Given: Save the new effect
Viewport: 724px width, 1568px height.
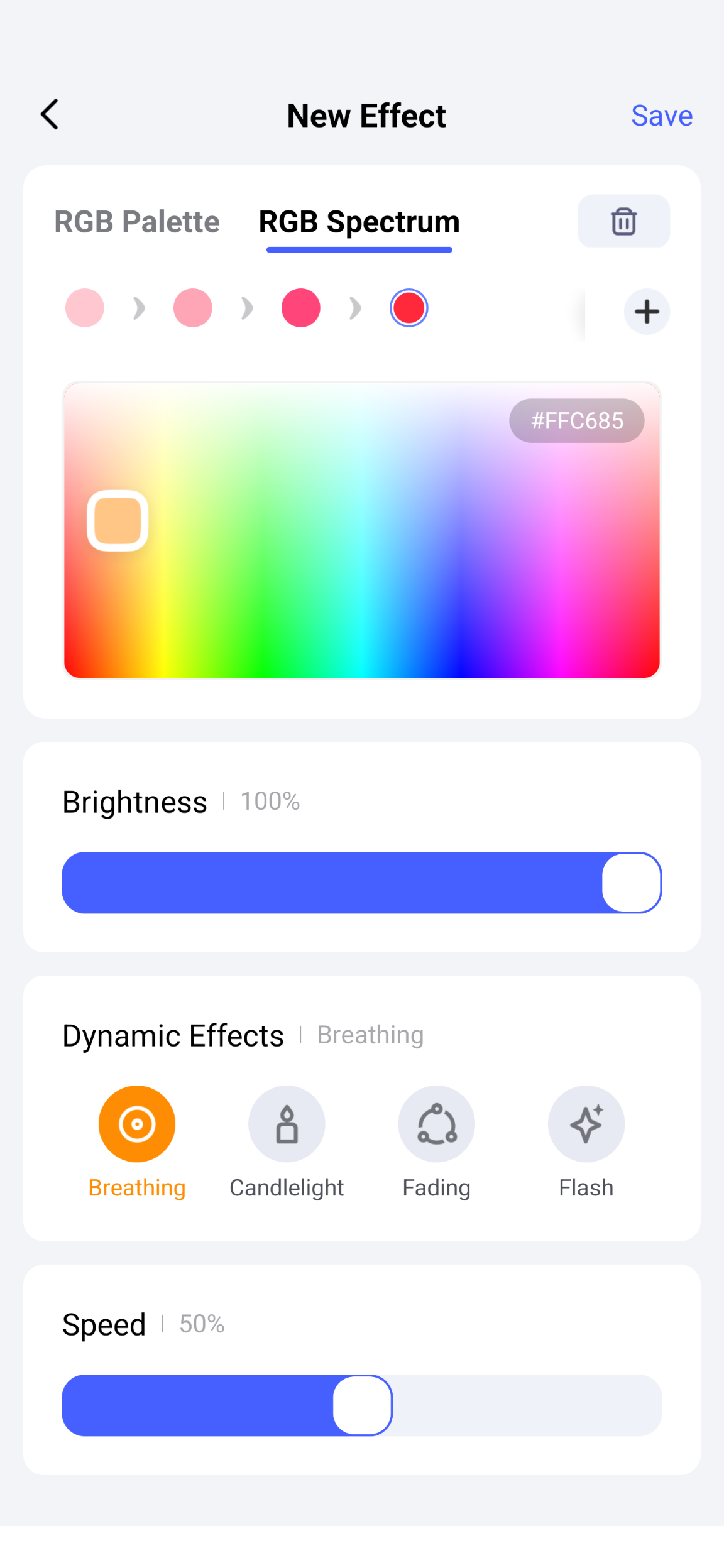Looking at the screenshot, I should (661, 116).
